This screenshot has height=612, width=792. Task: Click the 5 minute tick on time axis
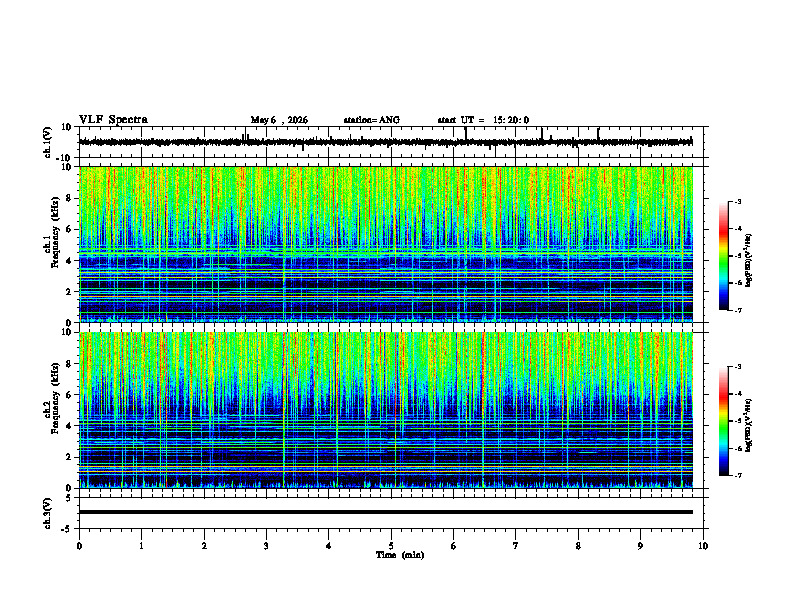pos(391,546)
